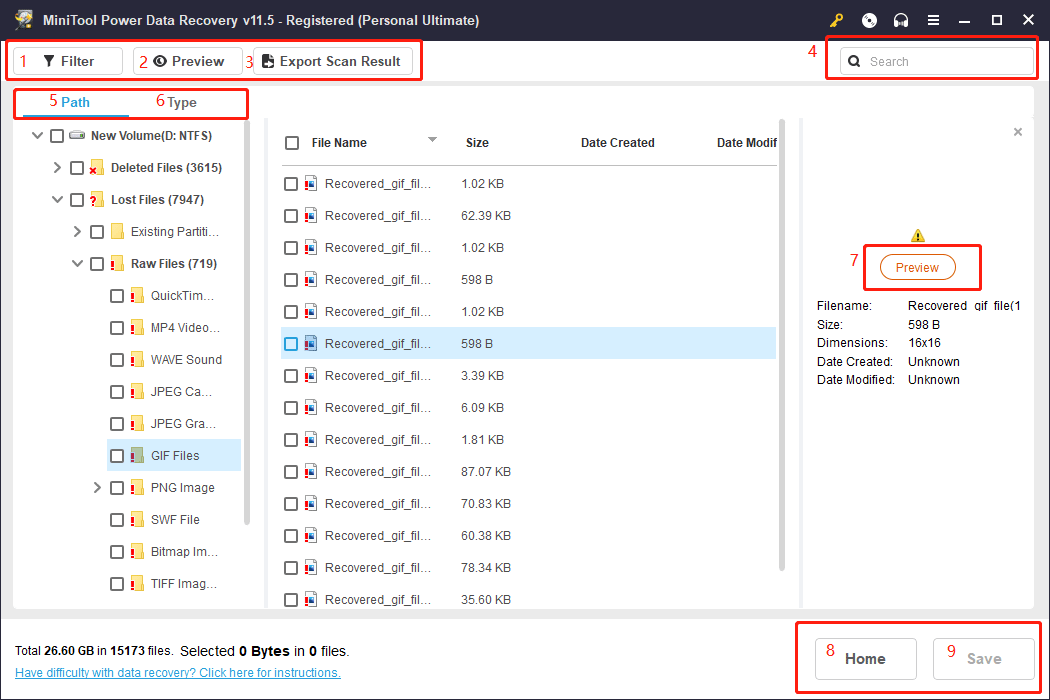Check the 35.60 KB gif file checkbox
The width and height of the screenshot is (1050, 700).
[x=291, y=600]
